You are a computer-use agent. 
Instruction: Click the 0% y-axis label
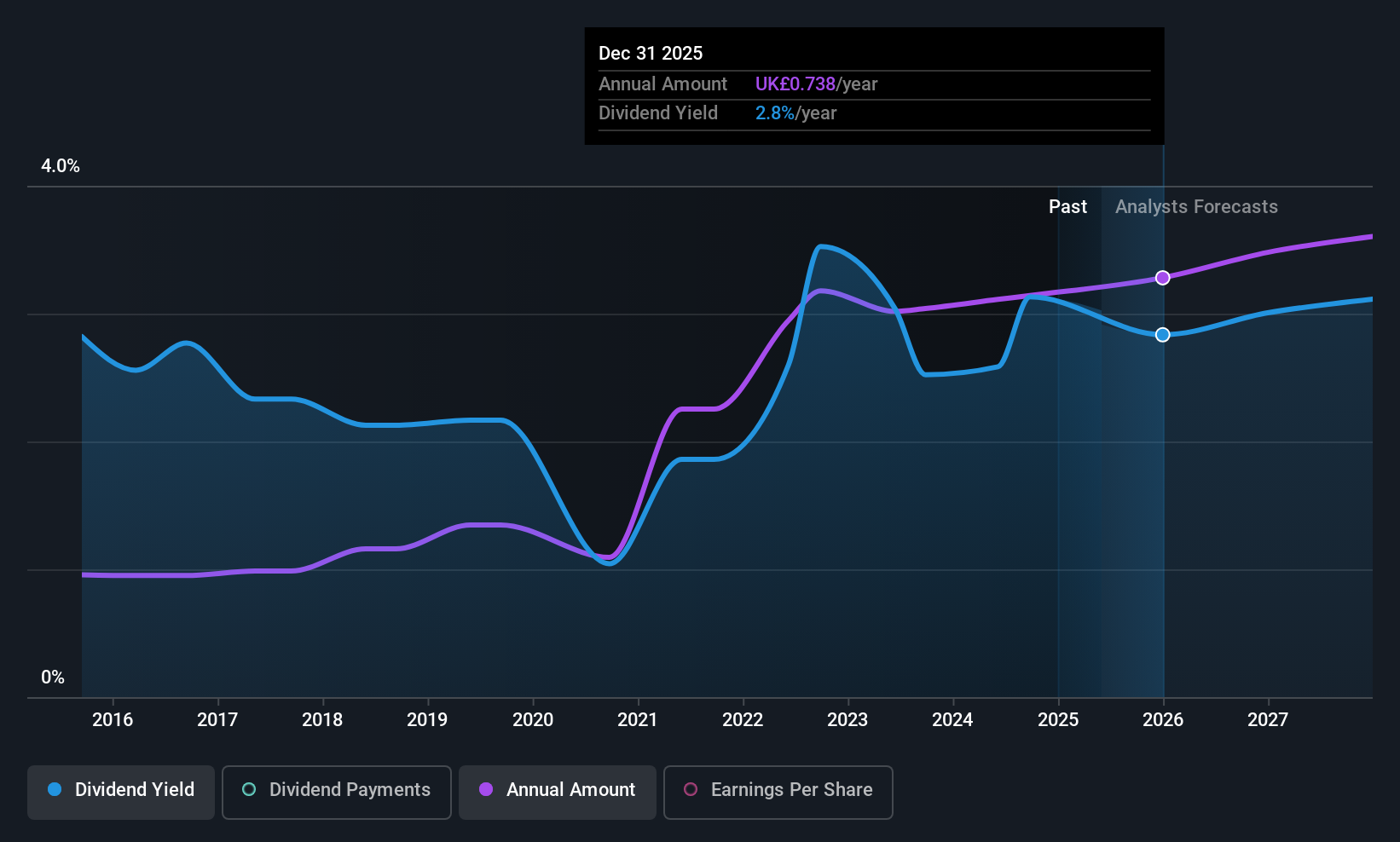tap(53, 678)
